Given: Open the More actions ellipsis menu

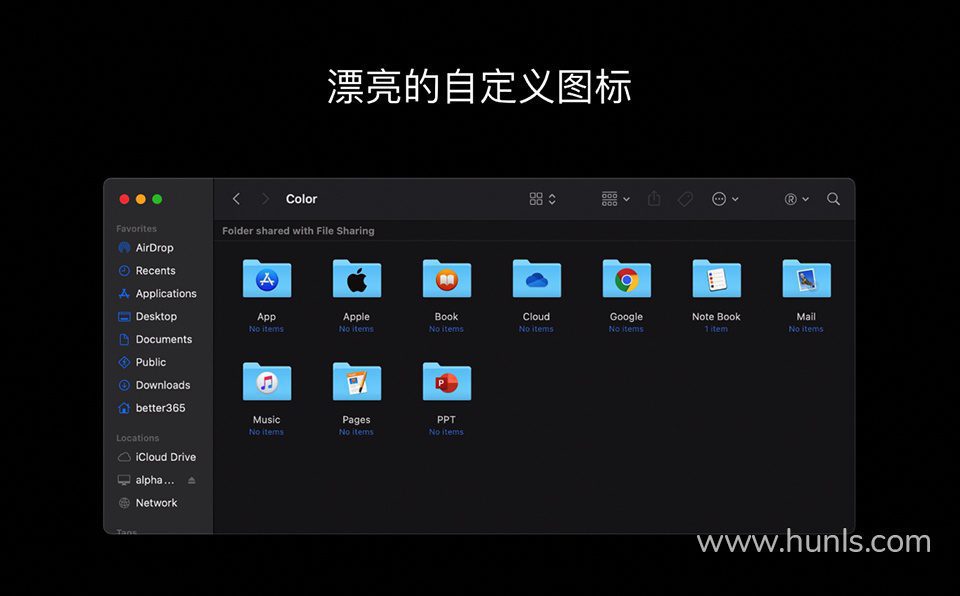Looking at the screenshot, I should point(726,199).
